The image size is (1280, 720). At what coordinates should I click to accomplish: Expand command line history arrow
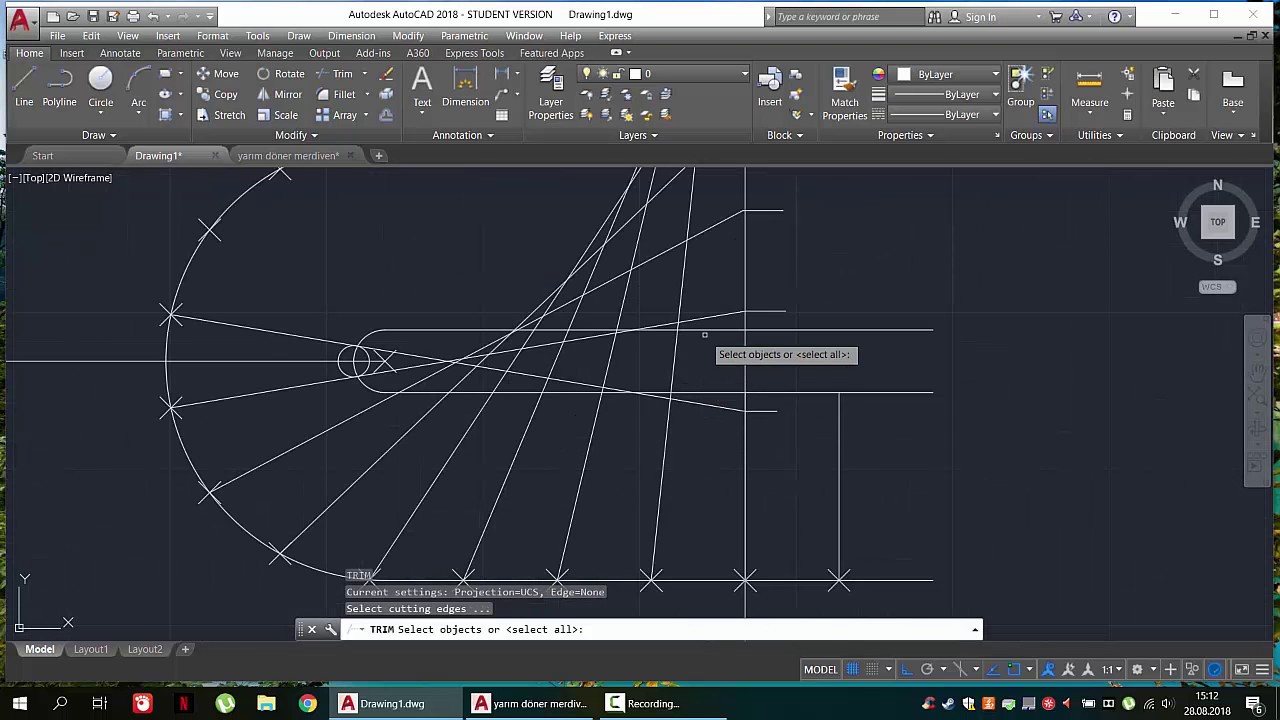click(975, 630)
